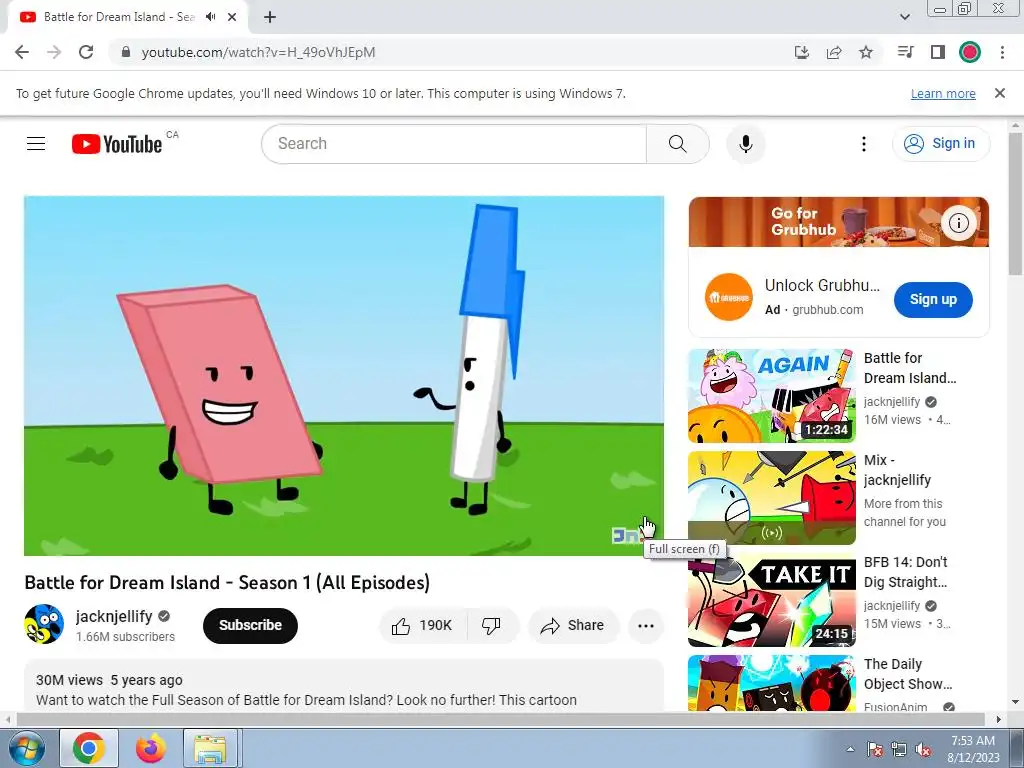The image size is (1024, 768).
Task: Click the video player to pause
Action: click(344, 376)
